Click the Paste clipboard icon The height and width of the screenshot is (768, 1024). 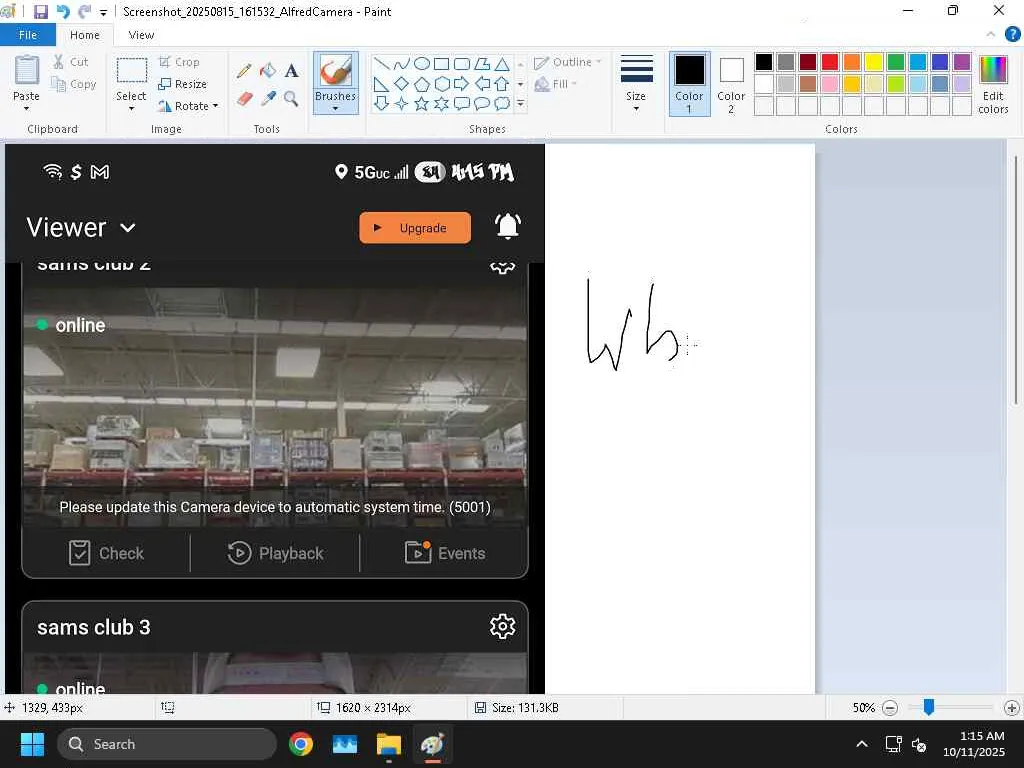[x=27, y=70]
